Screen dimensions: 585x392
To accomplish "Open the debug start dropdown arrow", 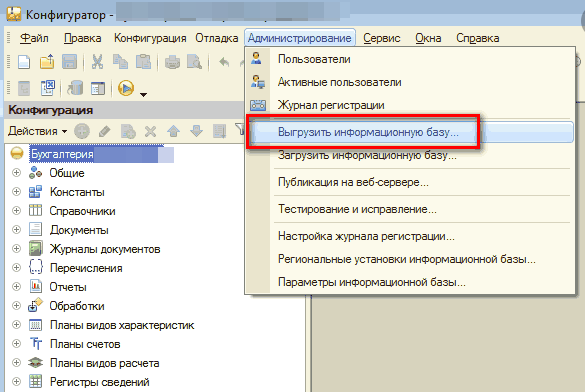I will 143,95.
